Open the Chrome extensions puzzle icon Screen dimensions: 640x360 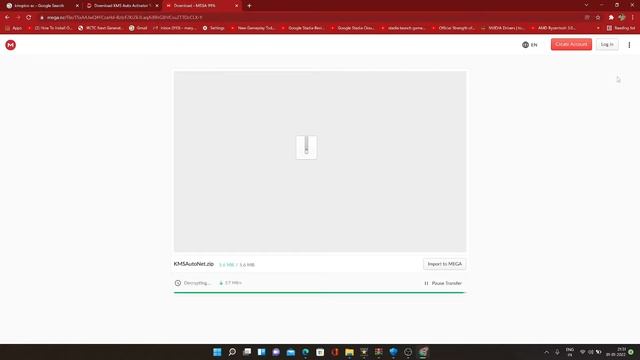pos(611,18)
